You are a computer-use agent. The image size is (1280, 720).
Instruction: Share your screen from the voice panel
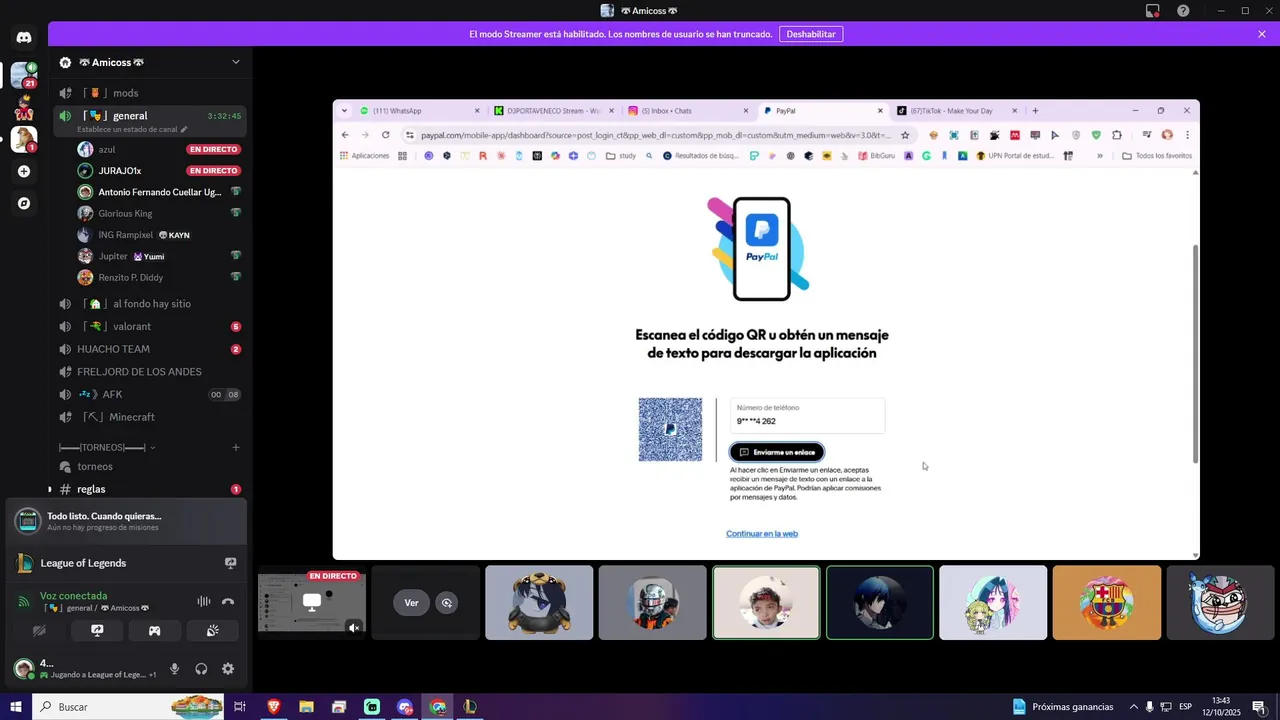tap(97, 631)
